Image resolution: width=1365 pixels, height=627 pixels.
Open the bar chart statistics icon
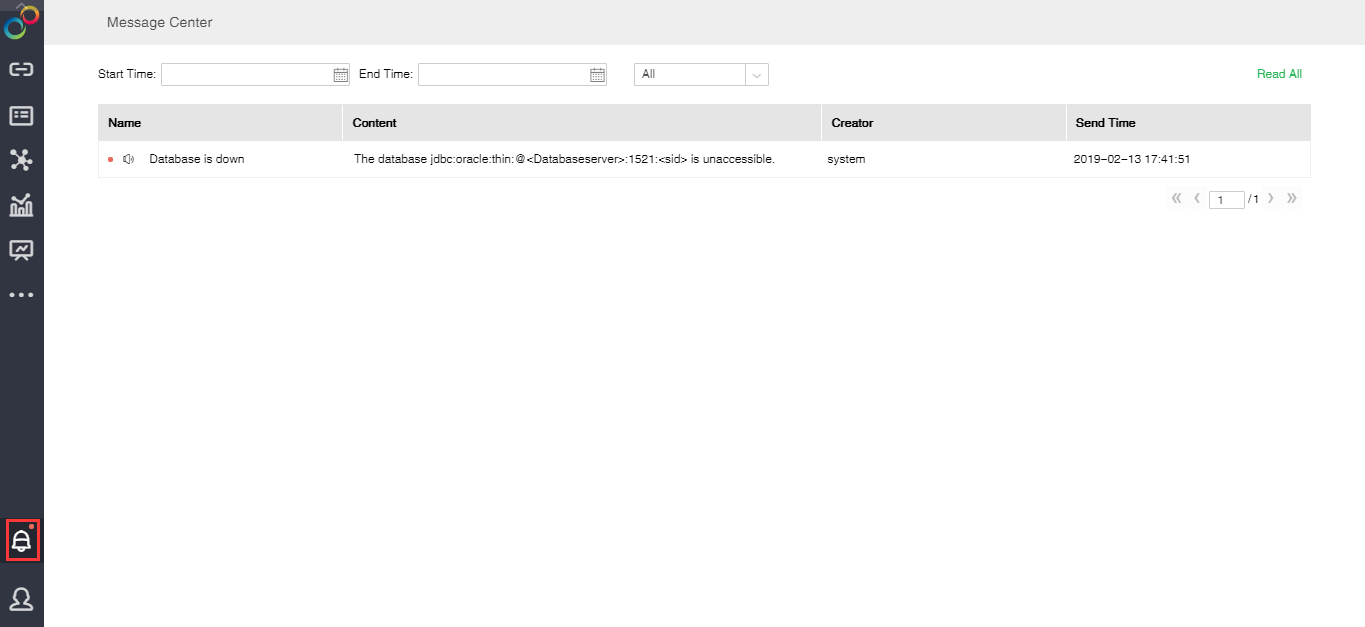click(21, 205)
